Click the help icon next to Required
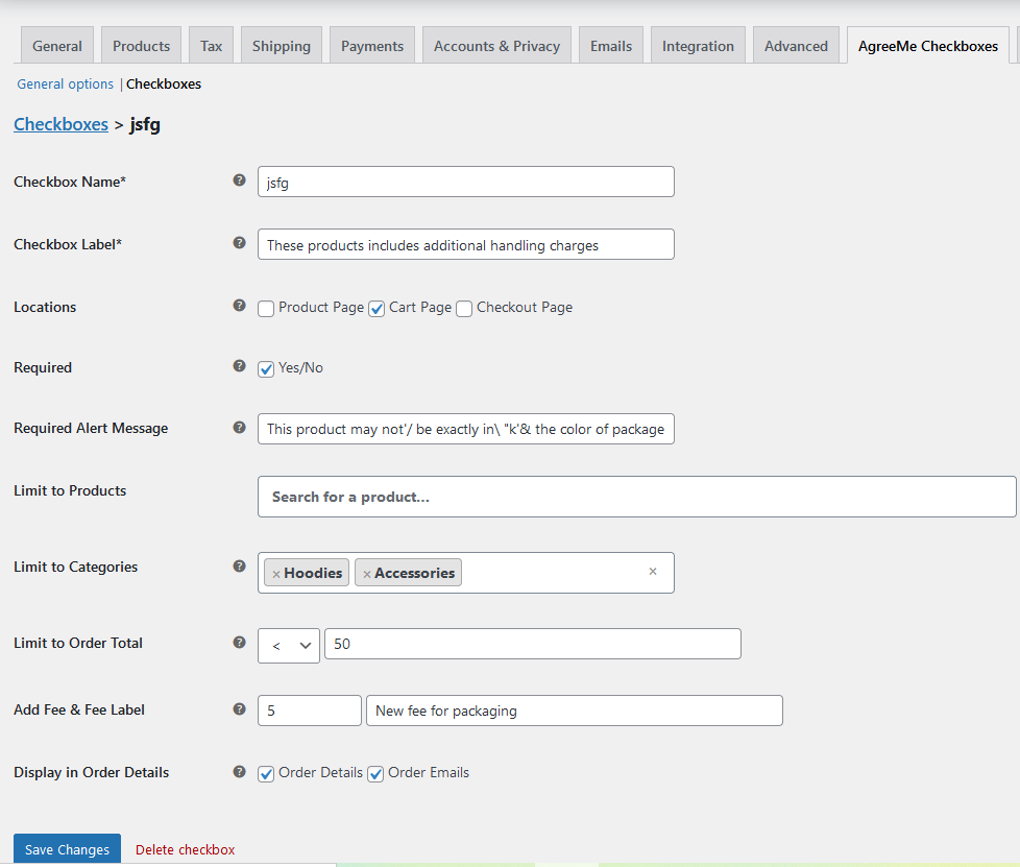The width and height of the screenshot is (1020, 867). coord(239,366)
